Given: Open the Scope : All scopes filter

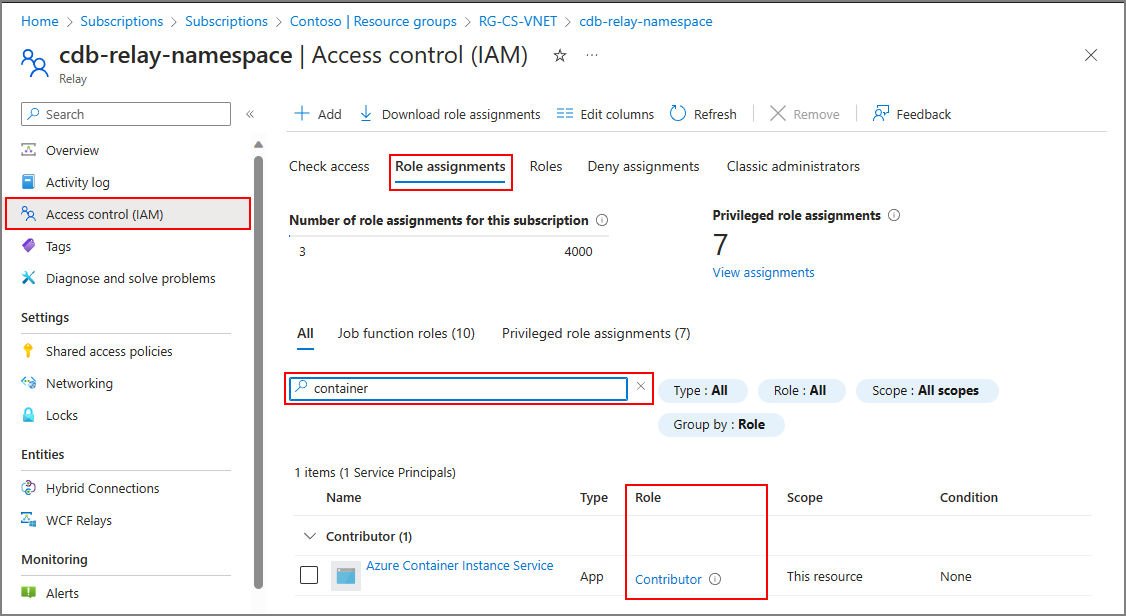Looking at the screenshot, I should coord(926,391).
